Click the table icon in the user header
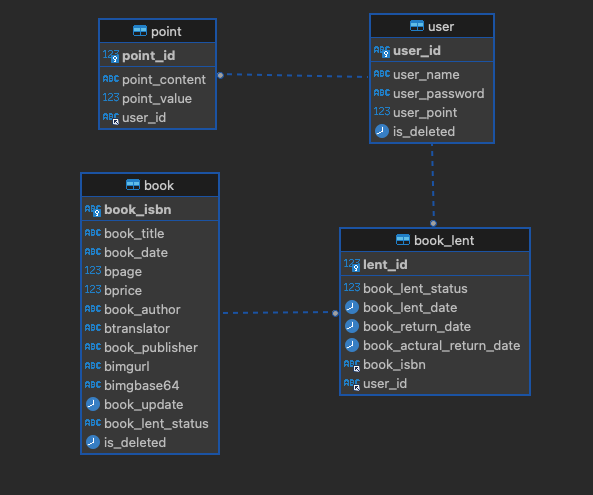The height and width of the screenshot is (495, 593). (417, 26)
